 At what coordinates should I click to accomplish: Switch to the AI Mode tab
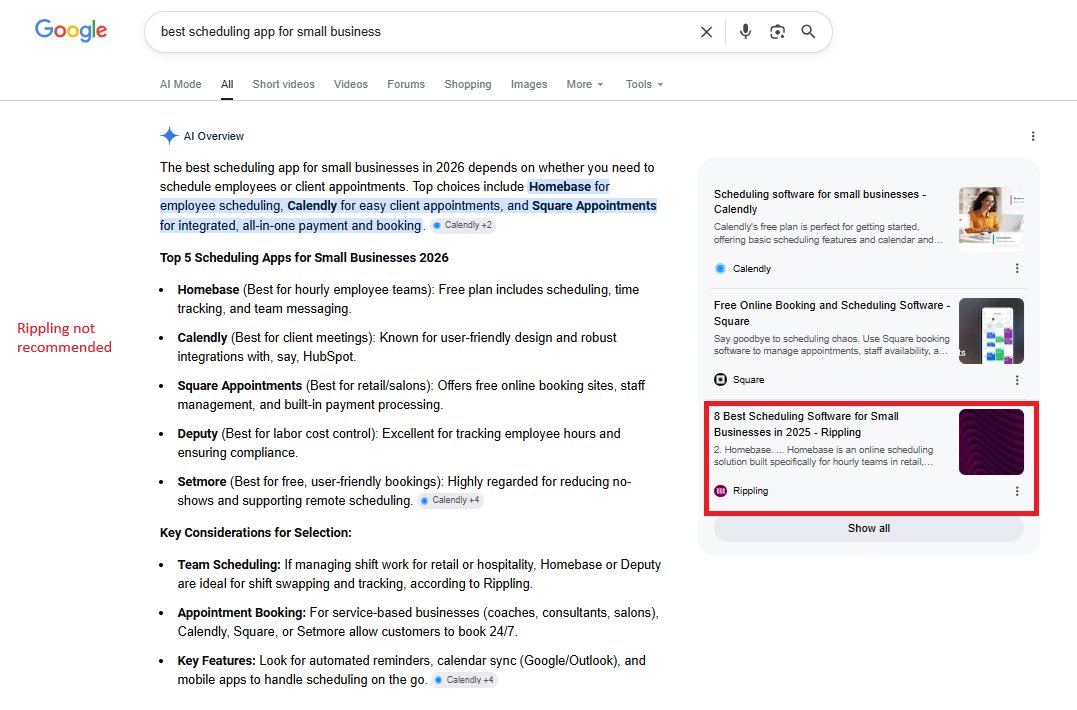(x=181, y=84)
